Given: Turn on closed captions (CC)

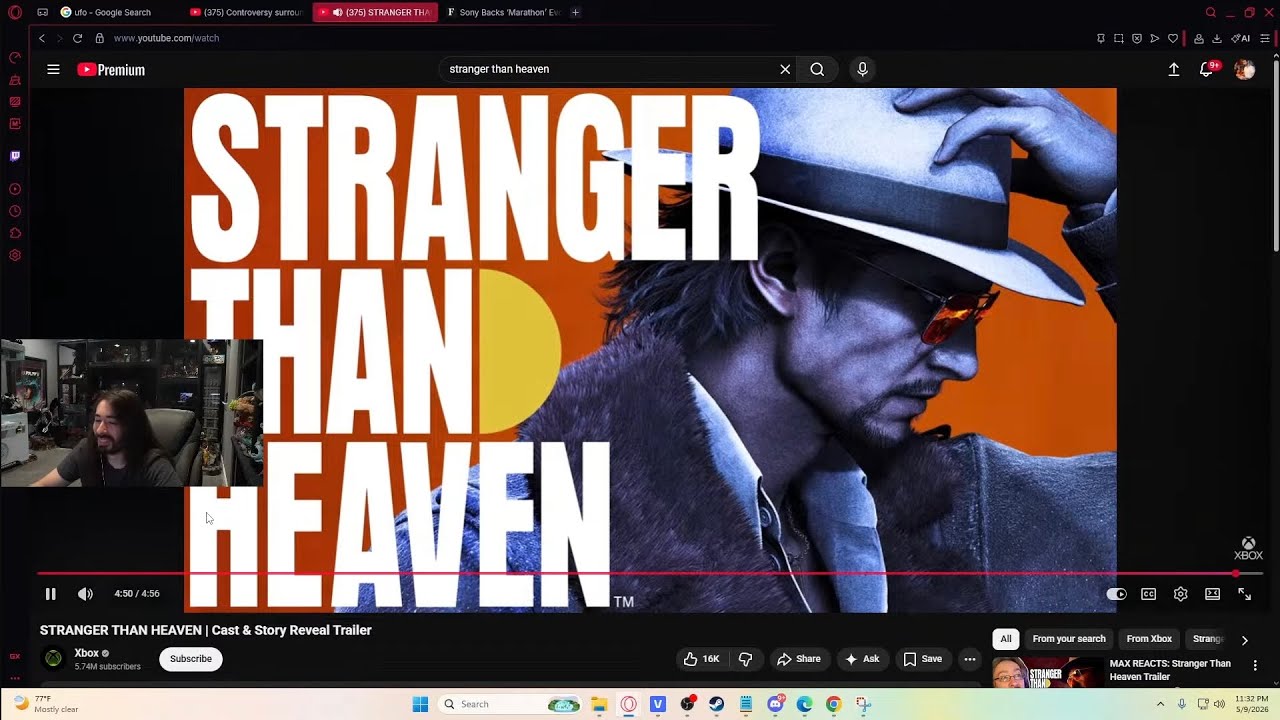Looking at the screenshot, I should click(x=1149, y=594).
